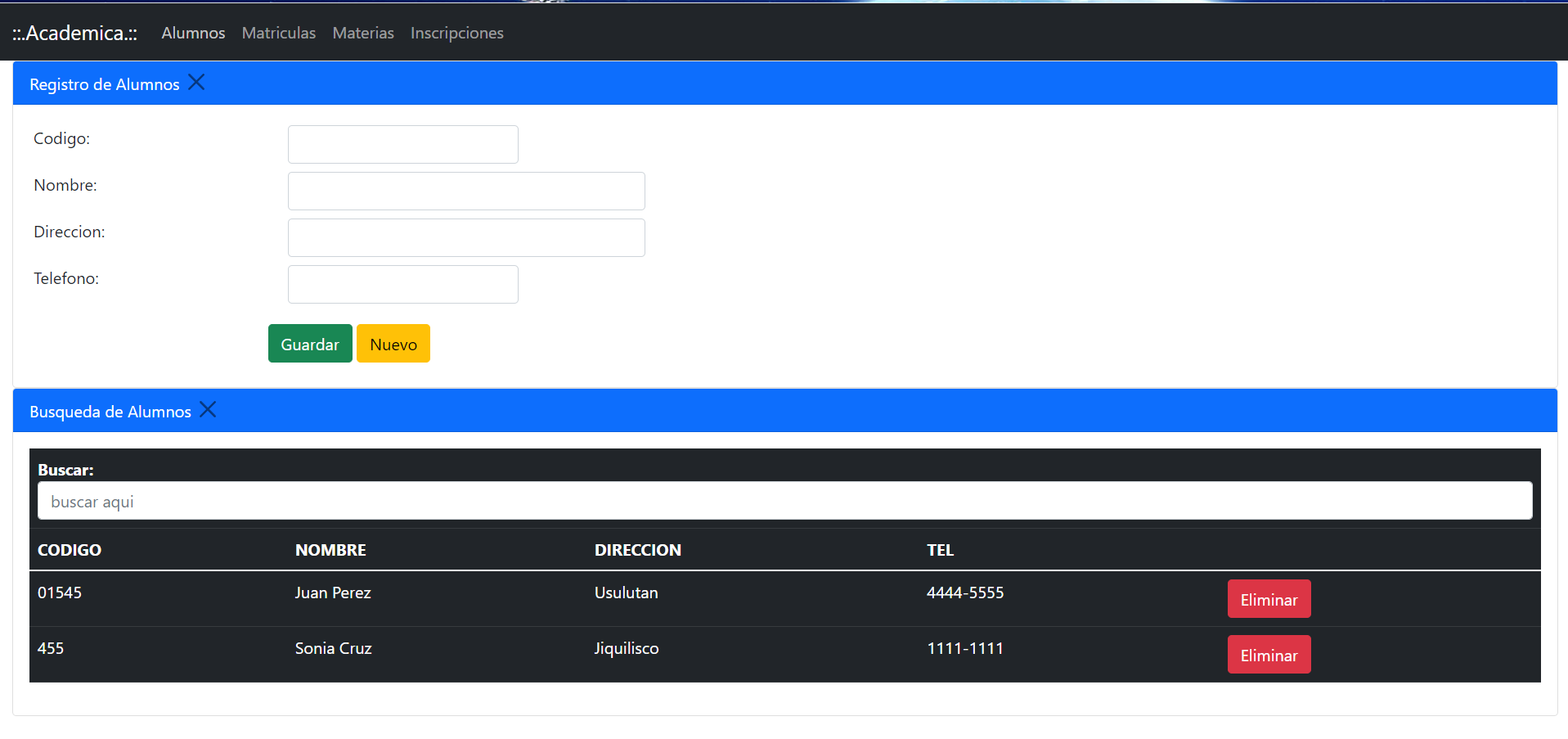Click the yellow Nuevo button
The image size is (1568, 739).
pos(393,344)
